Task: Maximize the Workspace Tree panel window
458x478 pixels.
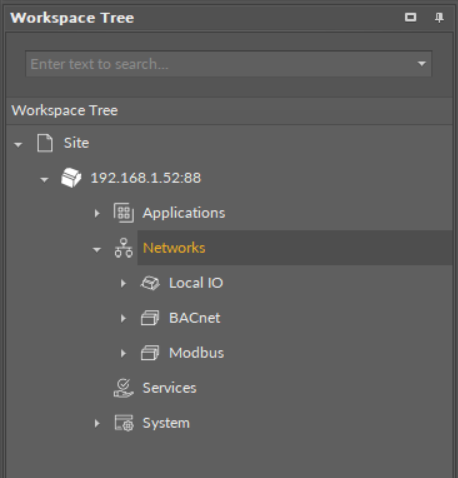Action: 410,17
